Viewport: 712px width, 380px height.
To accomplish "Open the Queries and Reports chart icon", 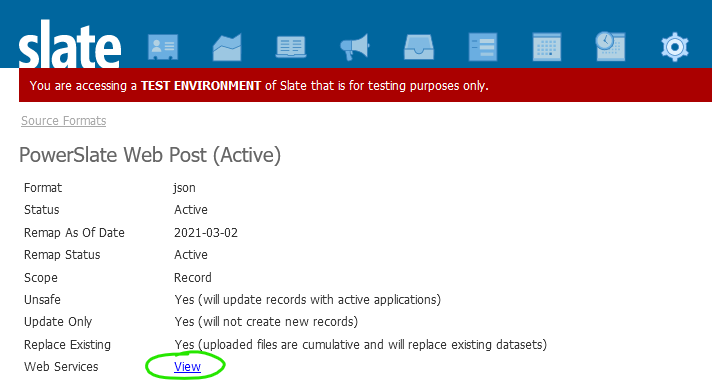I will point(227,47).
